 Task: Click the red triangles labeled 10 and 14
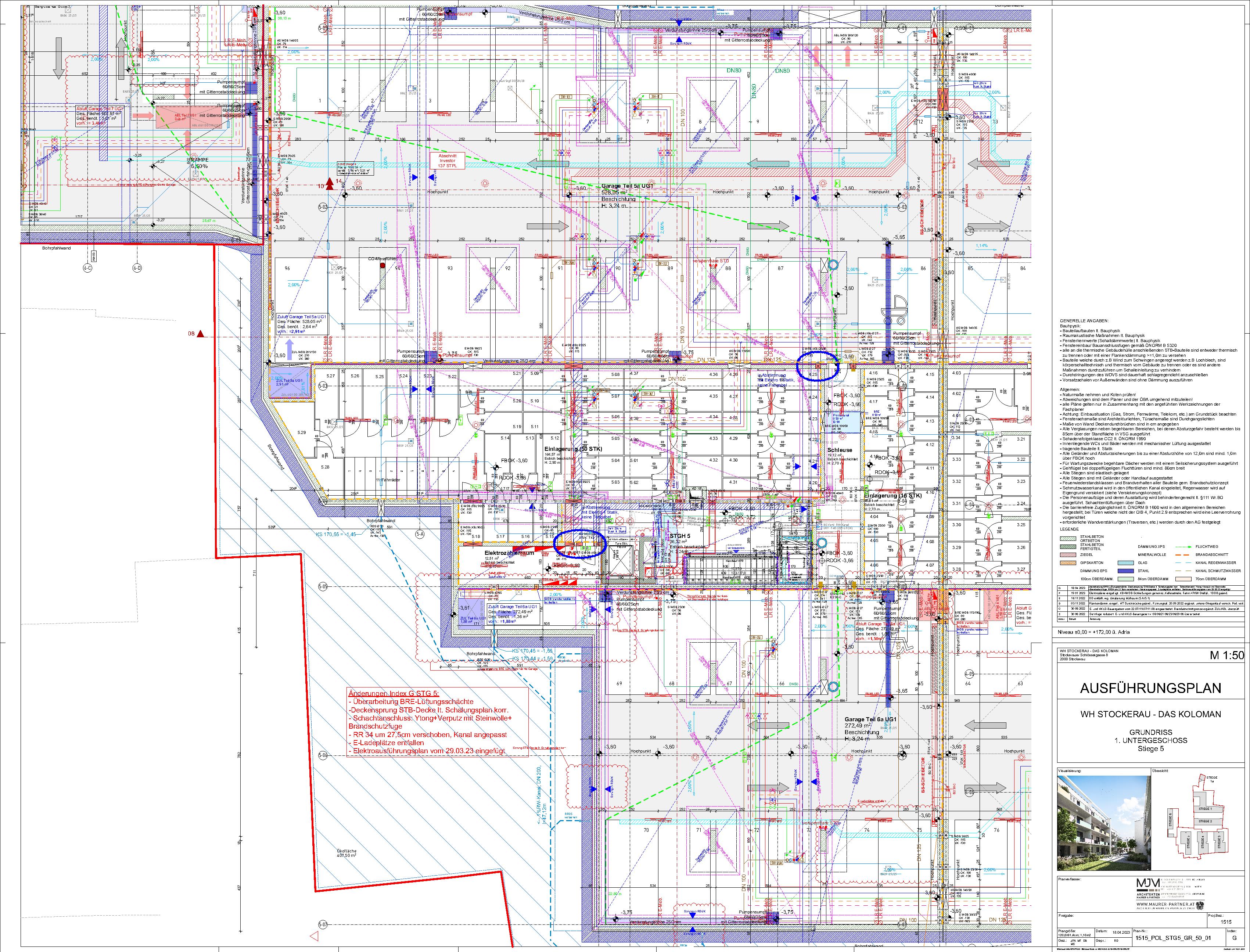[330, 184]
